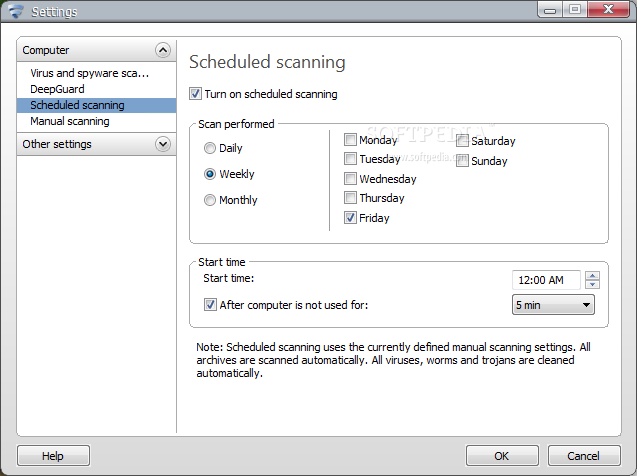Close the Settings window
The width and height of the screenshot is (637, 476).
[x=608, y=9]
